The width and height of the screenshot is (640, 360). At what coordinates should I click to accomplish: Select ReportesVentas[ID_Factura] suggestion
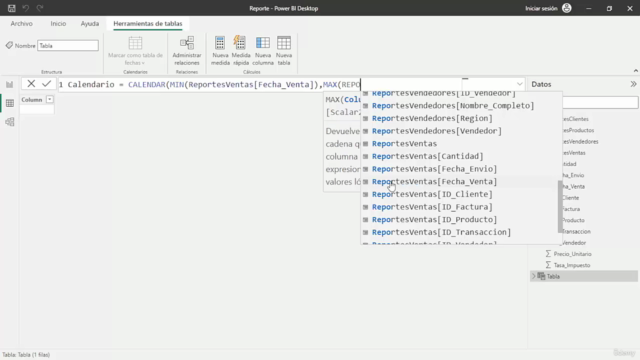coord(432,207)
